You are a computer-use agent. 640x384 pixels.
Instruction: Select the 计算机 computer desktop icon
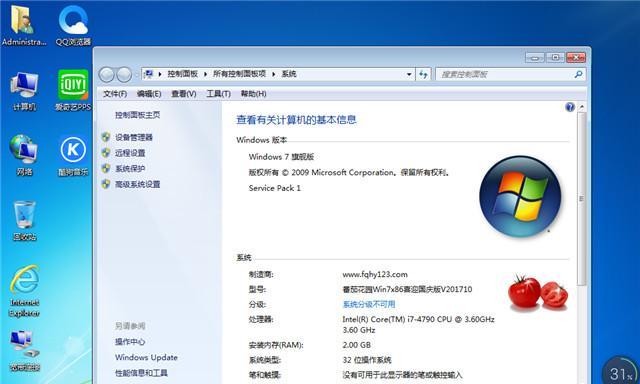click(24, 91)
